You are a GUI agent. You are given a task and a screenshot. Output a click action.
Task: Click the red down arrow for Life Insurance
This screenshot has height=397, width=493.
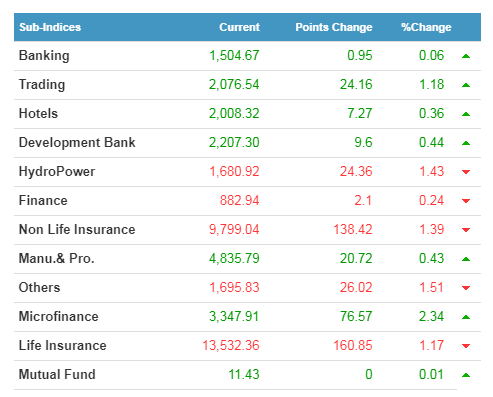coord(466,346)
